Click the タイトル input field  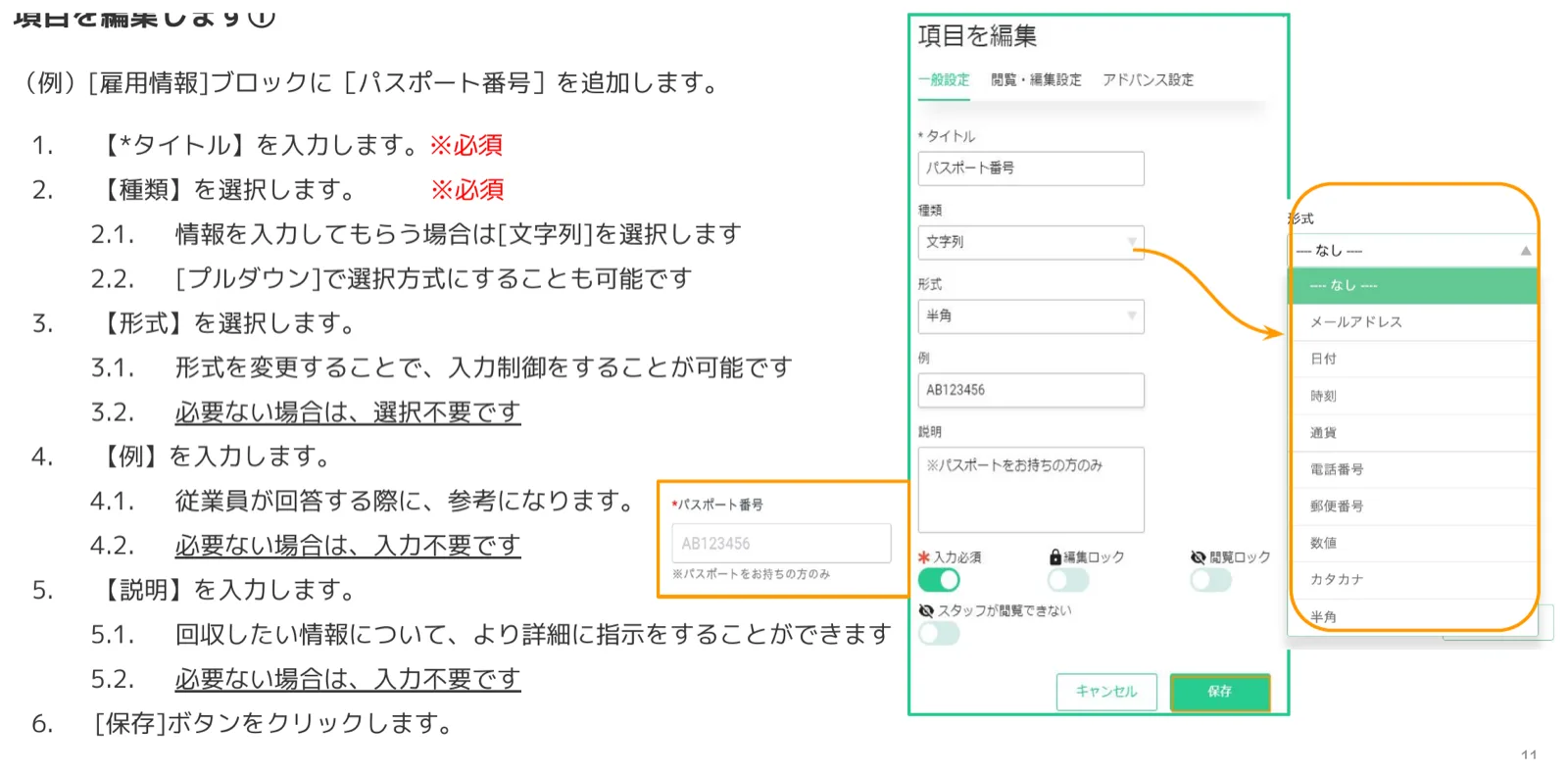[1031, 169]
